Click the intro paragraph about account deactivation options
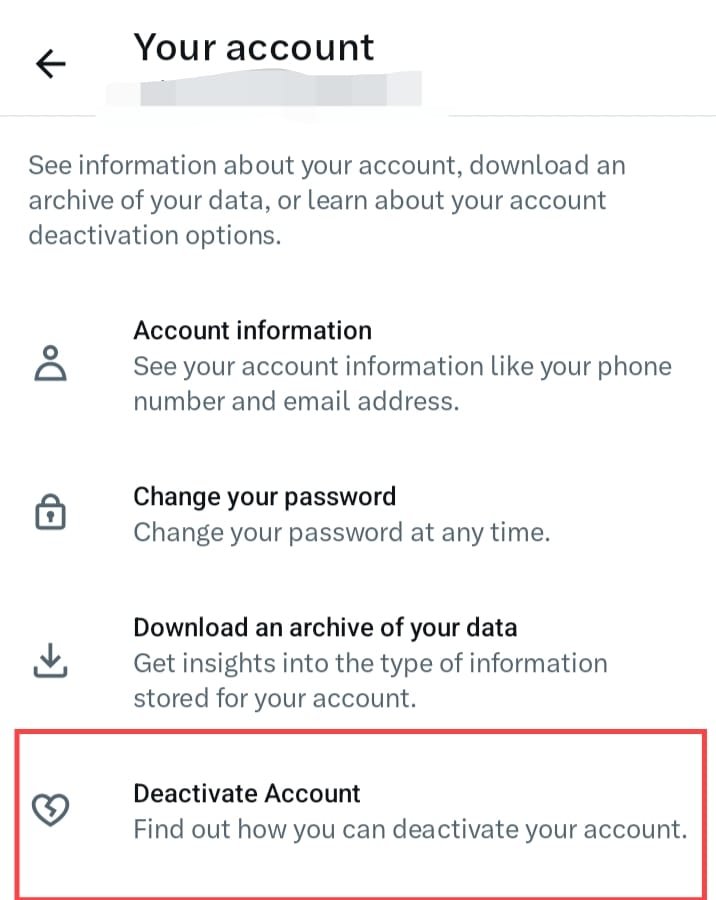 pyautogui.click(x=327, y=200)
